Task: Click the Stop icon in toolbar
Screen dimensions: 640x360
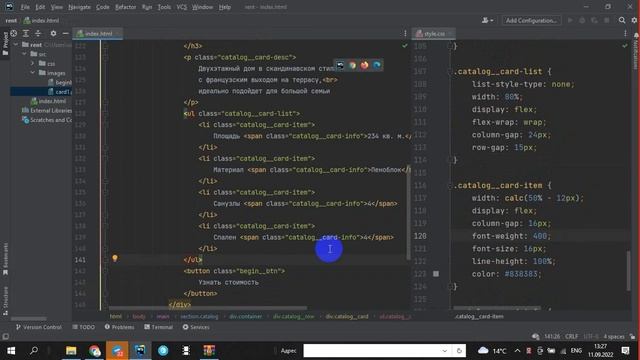Action: point(607,20)
